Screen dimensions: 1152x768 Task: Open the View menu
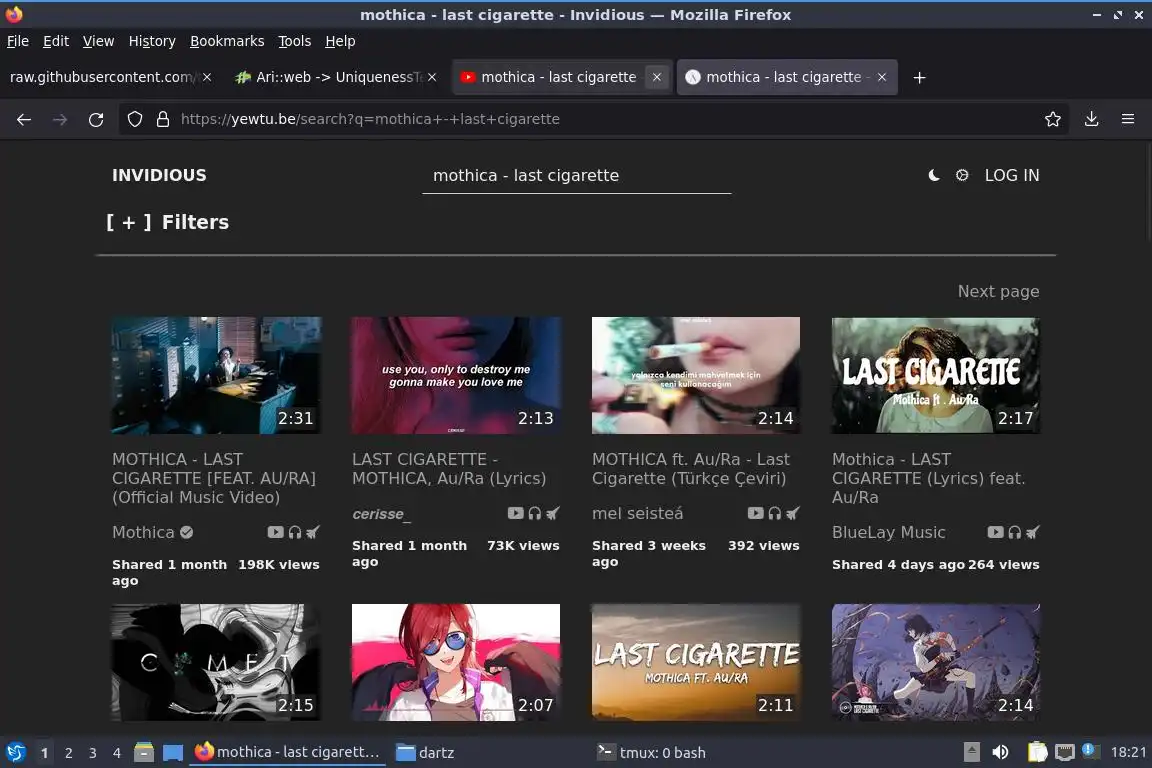98,41
